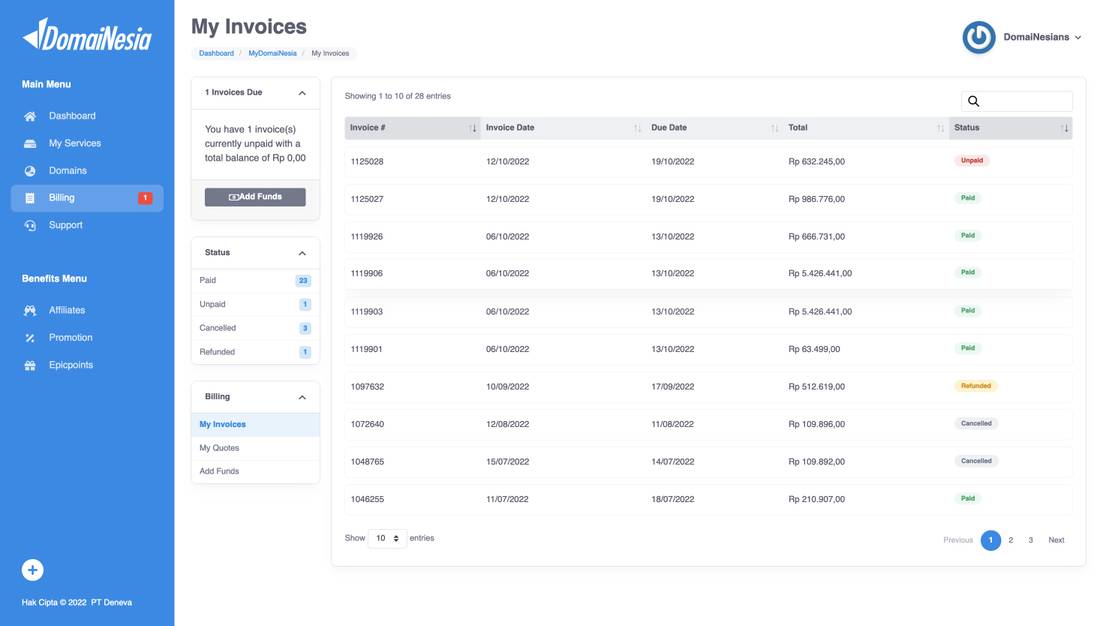The height and width of the screenshot is (626, 1103).
Task: Click the search magnifier icon
Action: coord(974,101)
